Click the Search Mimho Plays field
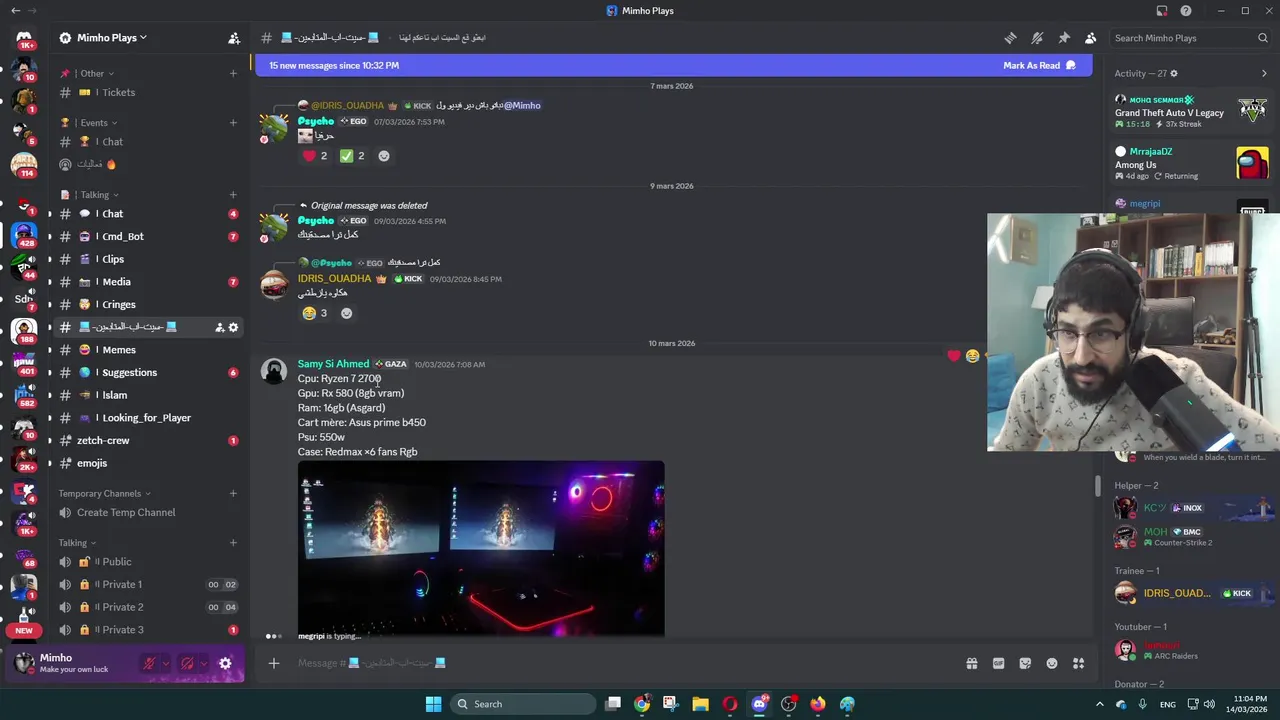This screenshot has width=1280, height=720. (x=1190, y=38)
